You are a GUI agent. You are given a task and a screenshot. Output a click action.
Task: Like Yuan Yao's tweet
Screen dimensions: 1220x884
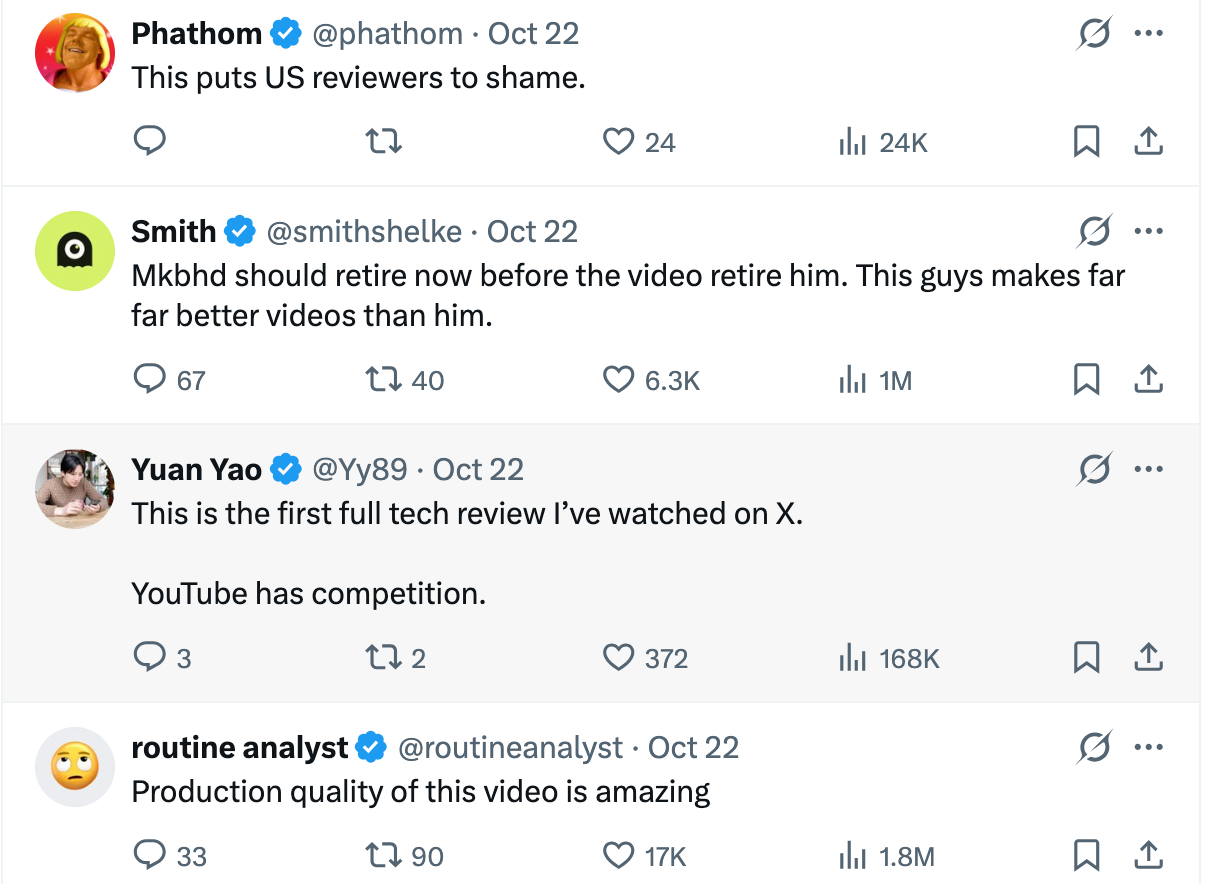tap(645, 658)
